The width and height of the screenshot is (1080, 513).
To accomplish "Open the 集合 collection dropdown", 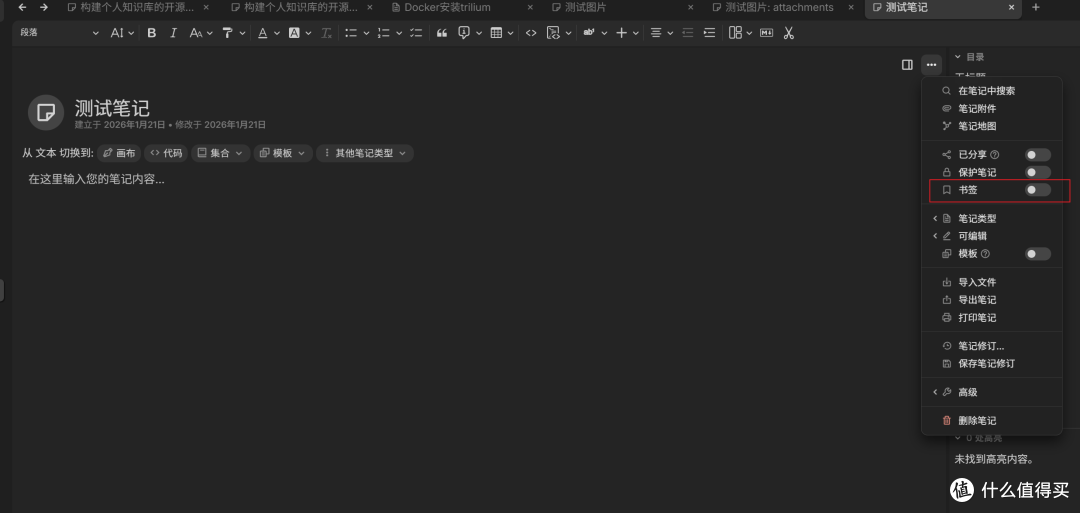I will [220, 153].
